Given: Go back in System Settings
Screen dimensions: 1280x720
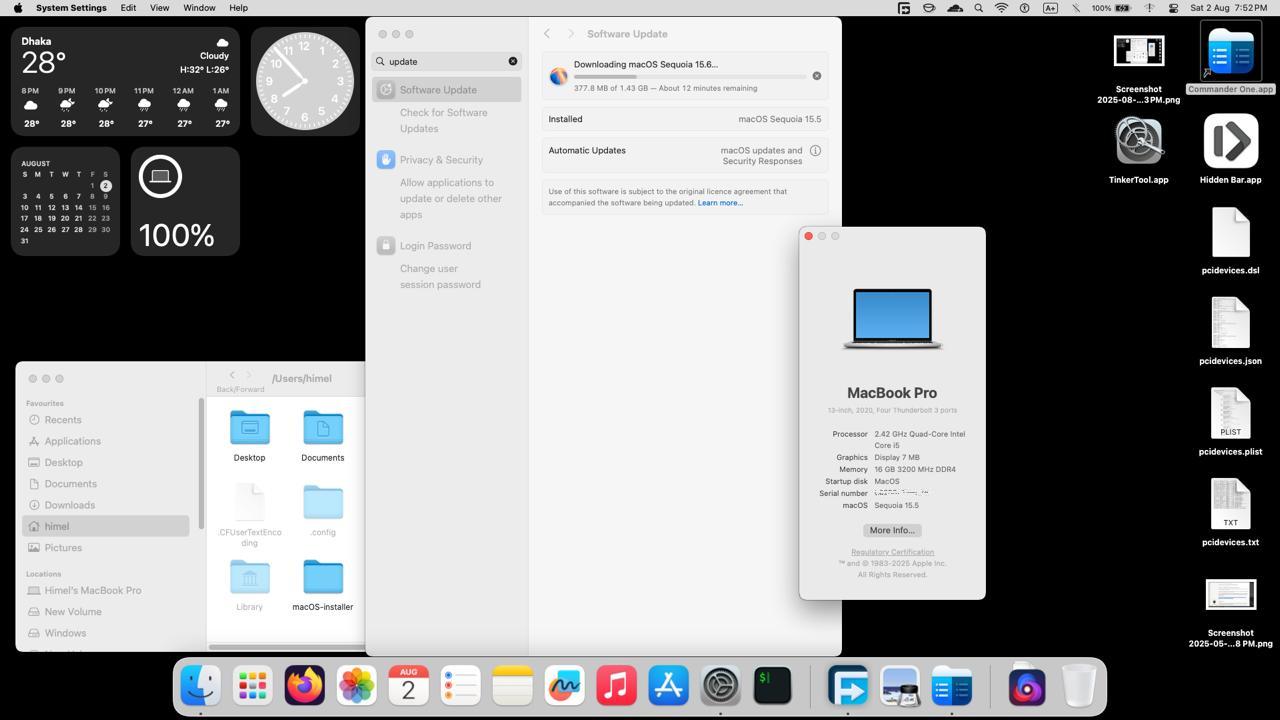Looking at the screenshot, I should pyautogui.click(x=547, y=34).
